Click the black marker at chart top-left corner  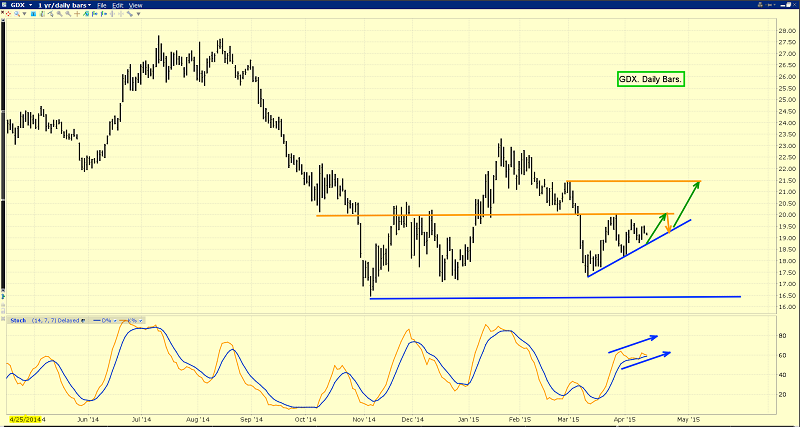tap(3, 23)
